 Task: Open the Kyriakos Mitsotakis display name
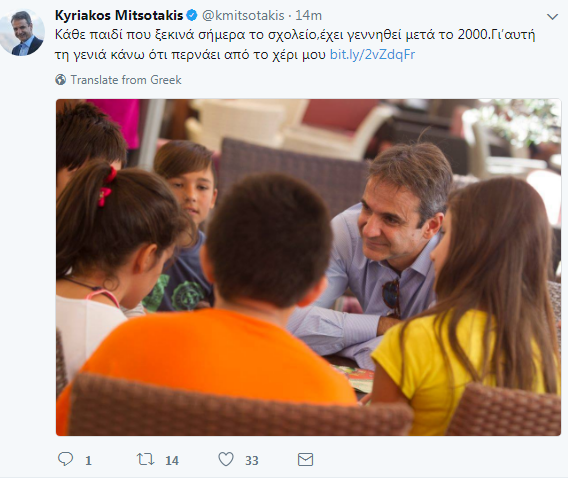(119, 16)
